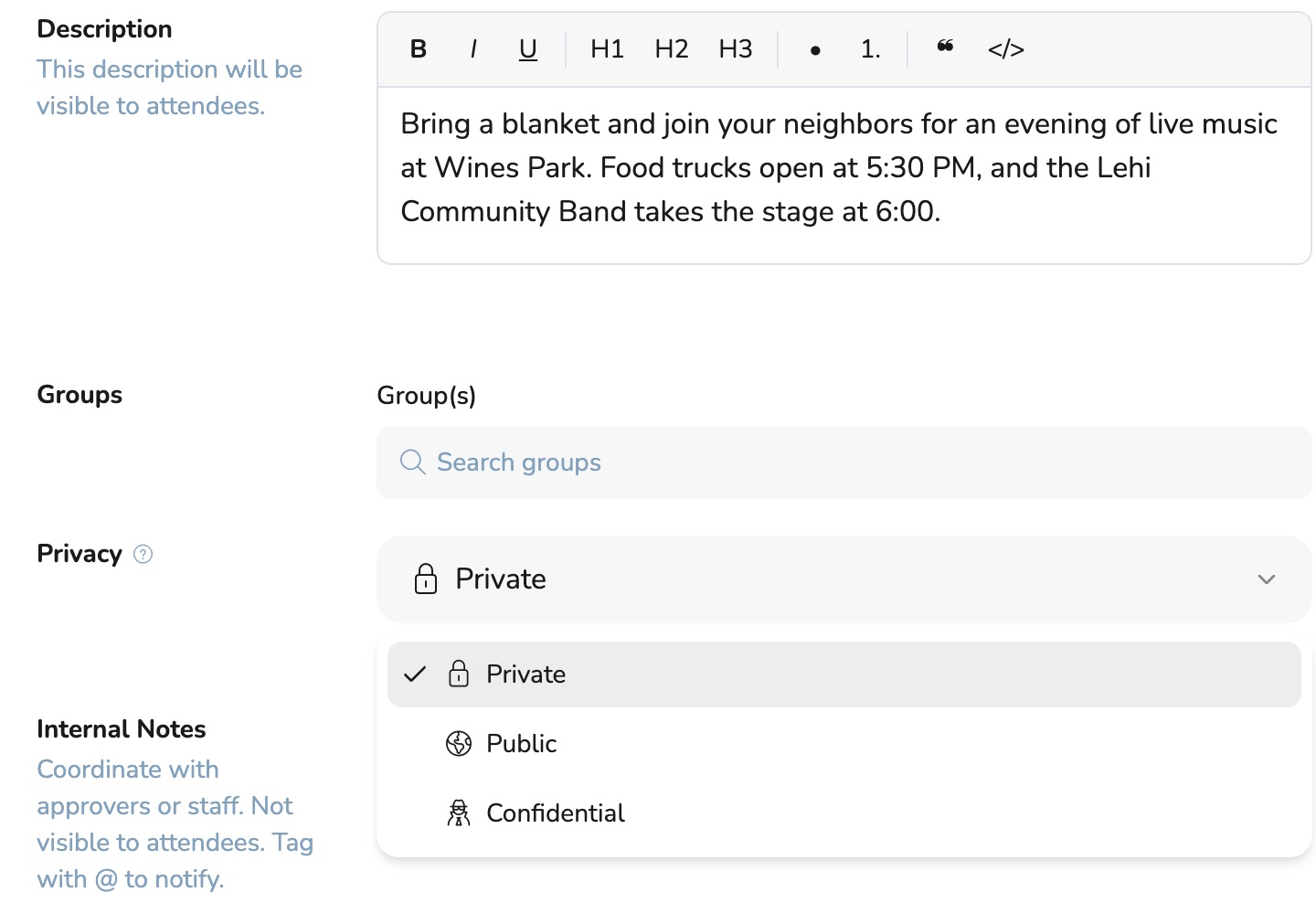Click the 'Groups' section label
Screen dimensions: 1316x903
80,395
